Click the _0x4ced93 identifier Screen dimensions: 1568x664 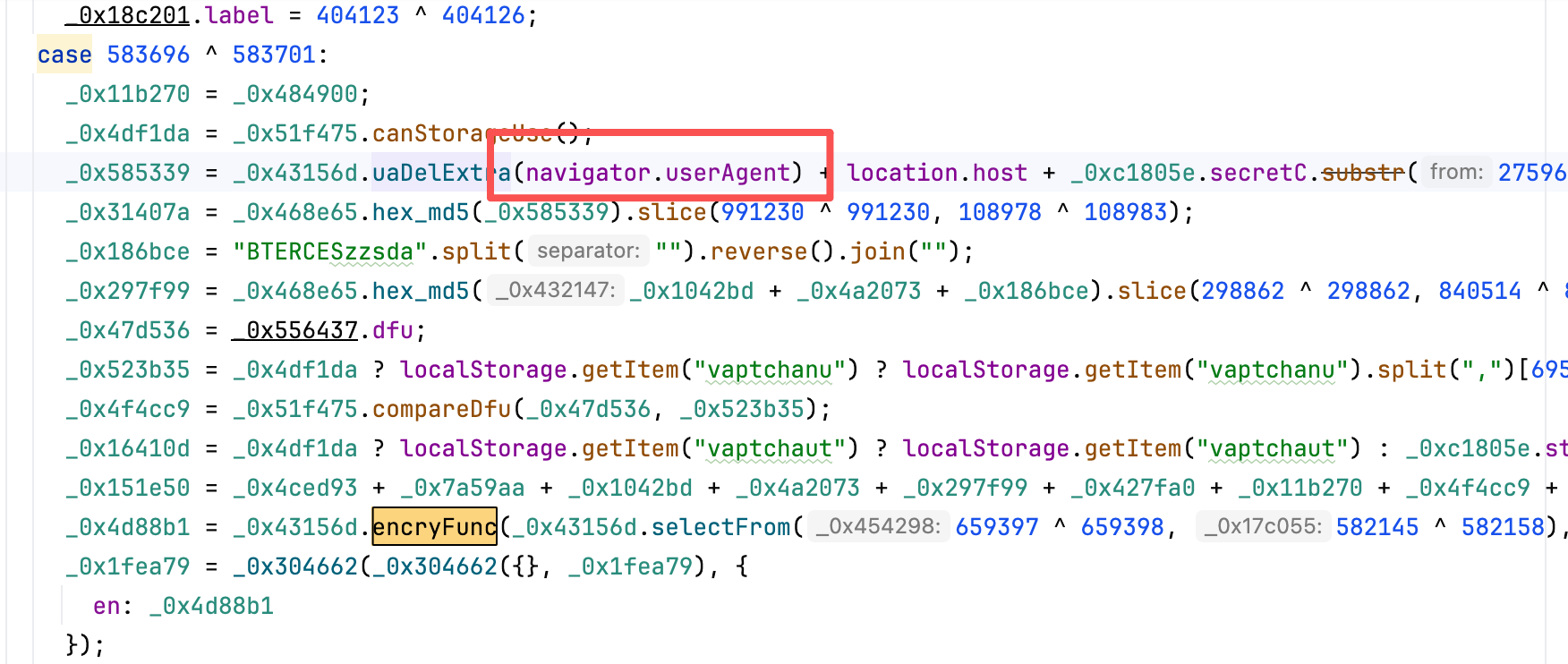(x=295, y=488)
